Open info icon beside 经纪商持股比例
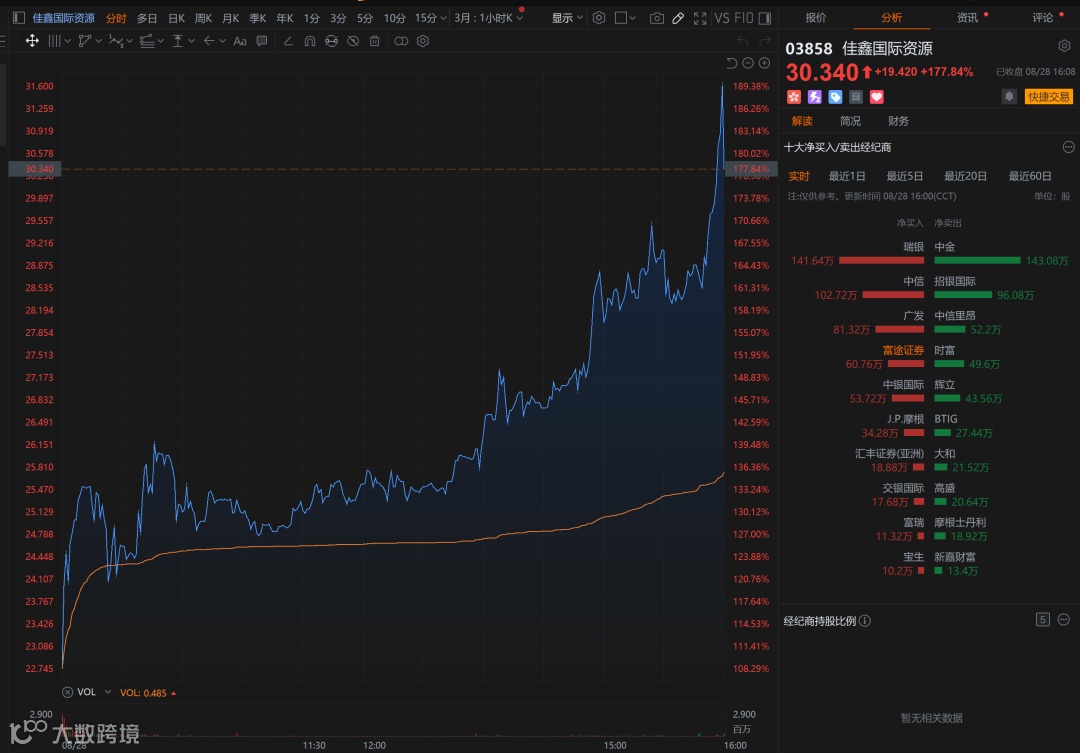The image size is (1080, 753). (865, 621)
